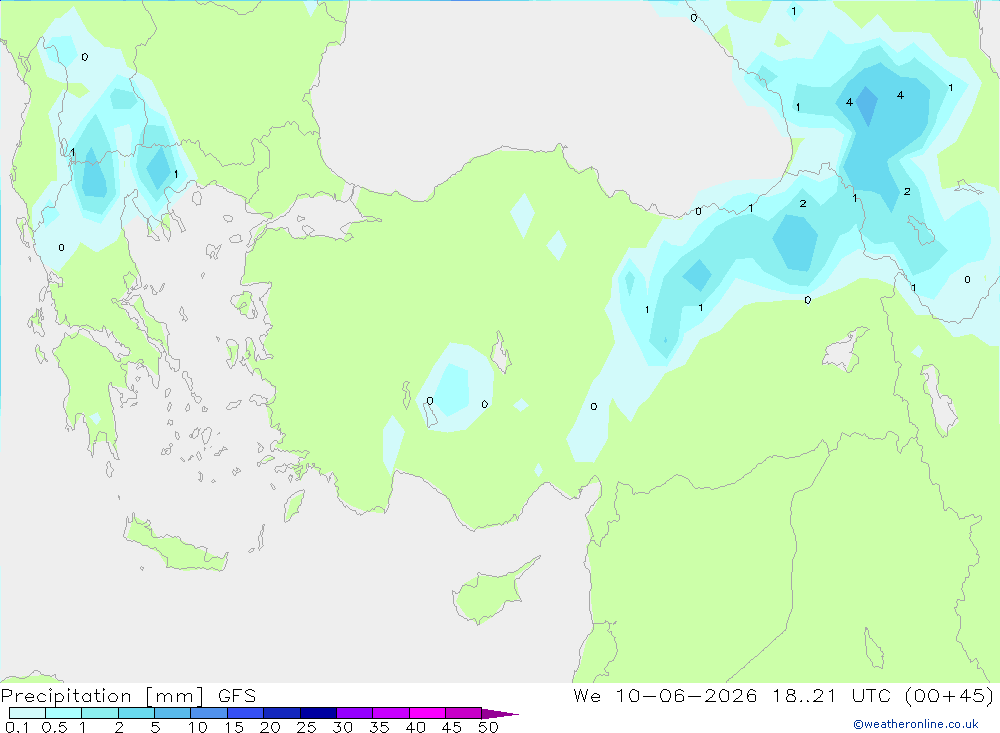The image size is (1000, 733).
Task: Click the '30' legend scale label
Action: pos(343,727)
